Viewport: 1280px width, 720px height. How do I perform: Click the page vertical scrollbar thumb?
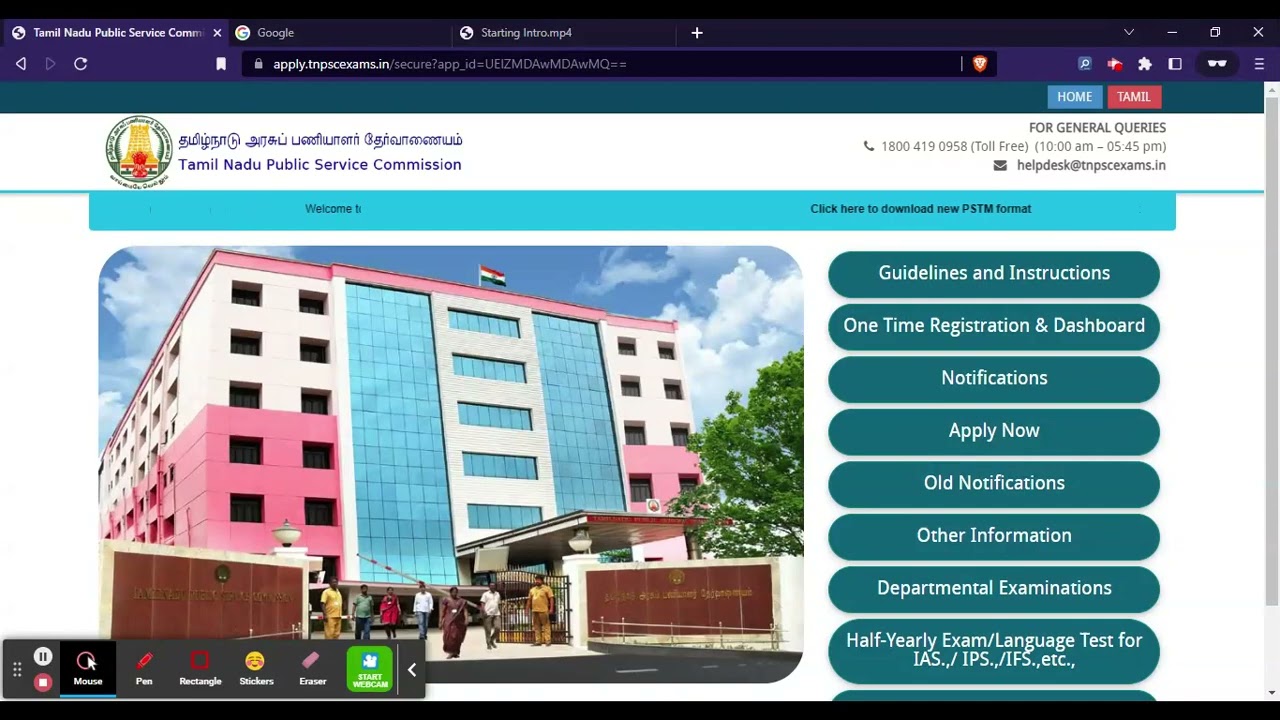coord(1272,350)
